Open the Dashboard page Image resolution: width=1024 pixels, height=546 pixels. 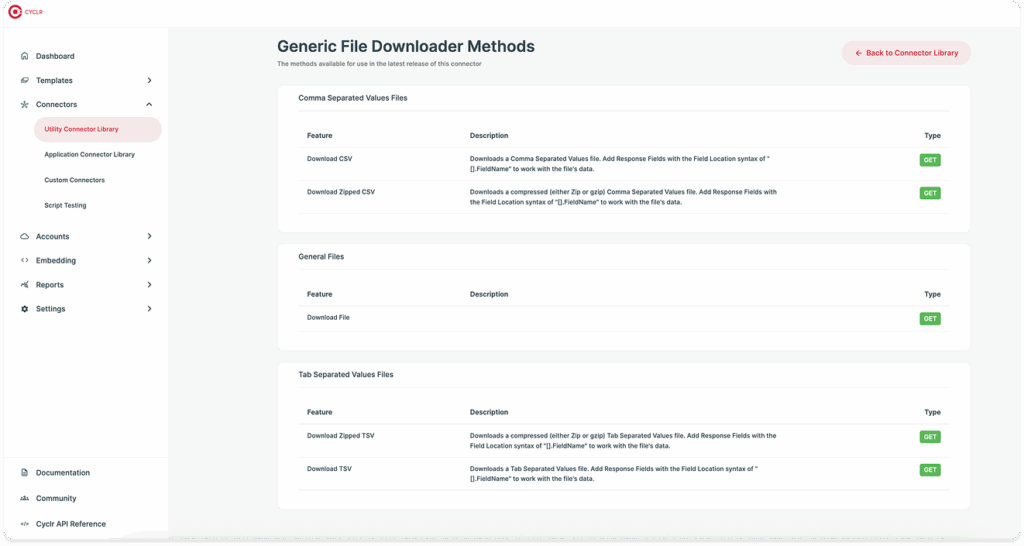click(55, 56)
